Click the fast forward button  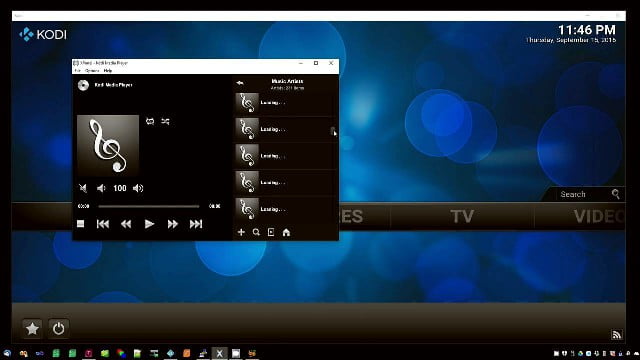(x=173, y=224)
